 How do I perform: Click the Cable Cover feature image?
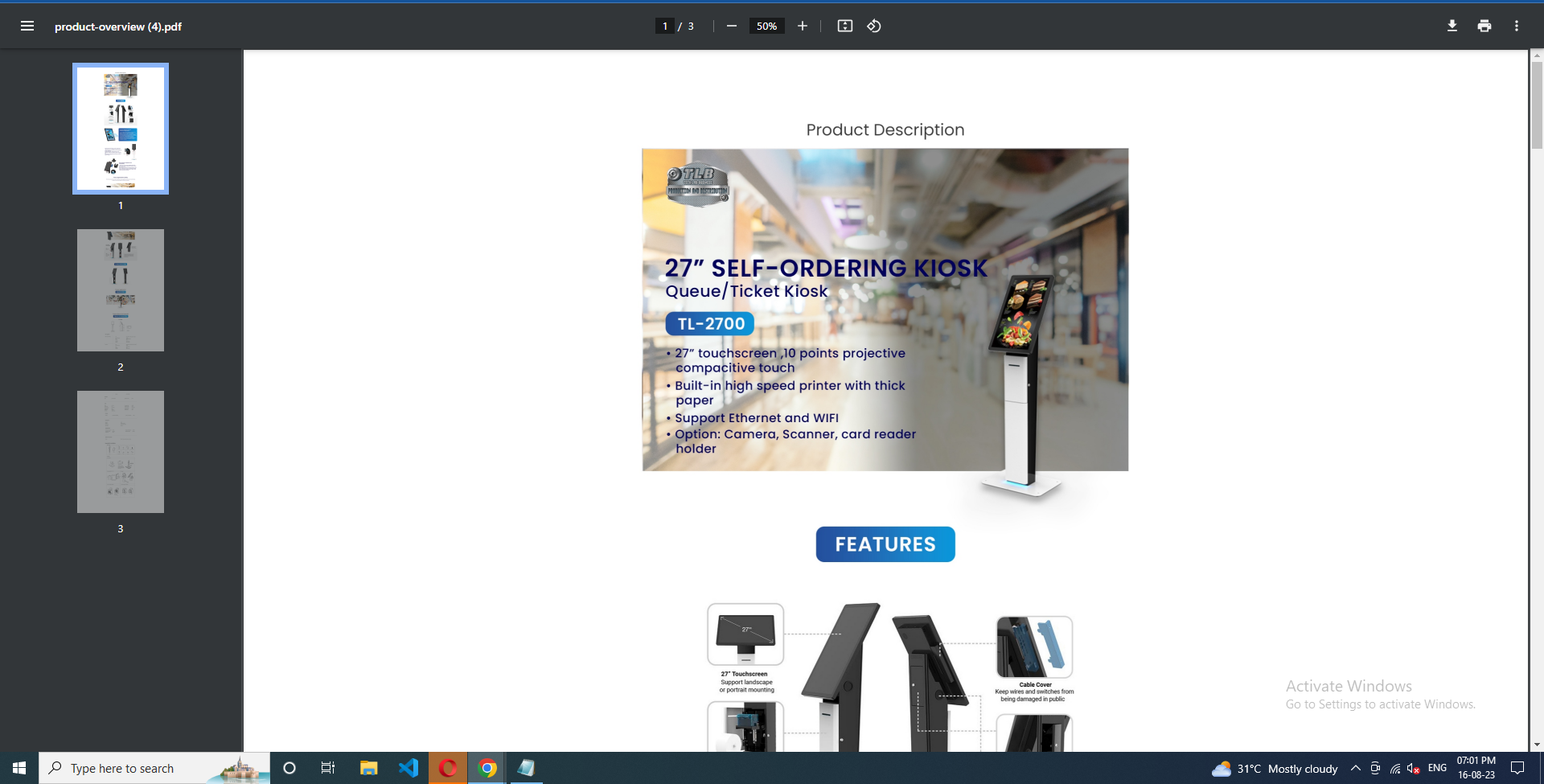pyautogui.click(x=1034, y=647)
